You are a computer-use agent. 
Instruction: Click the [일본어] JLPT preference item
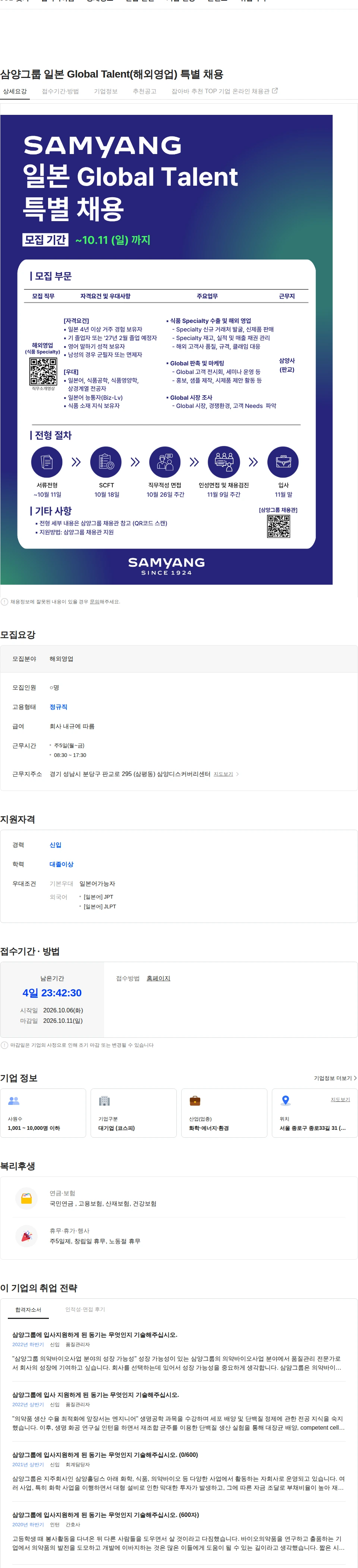tap(99, 906)
